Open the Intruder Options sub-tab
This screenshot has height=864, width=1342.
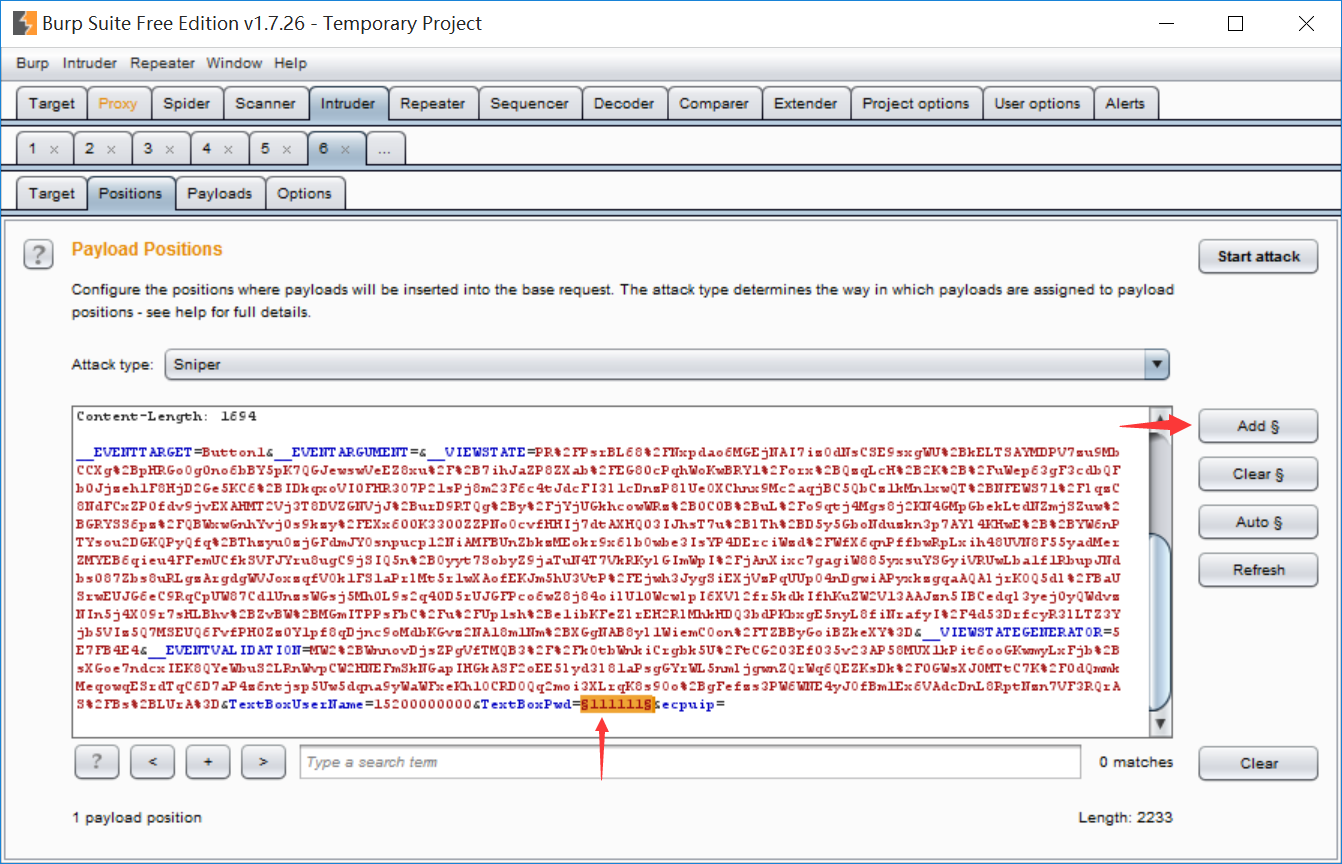tap(304, 193)
